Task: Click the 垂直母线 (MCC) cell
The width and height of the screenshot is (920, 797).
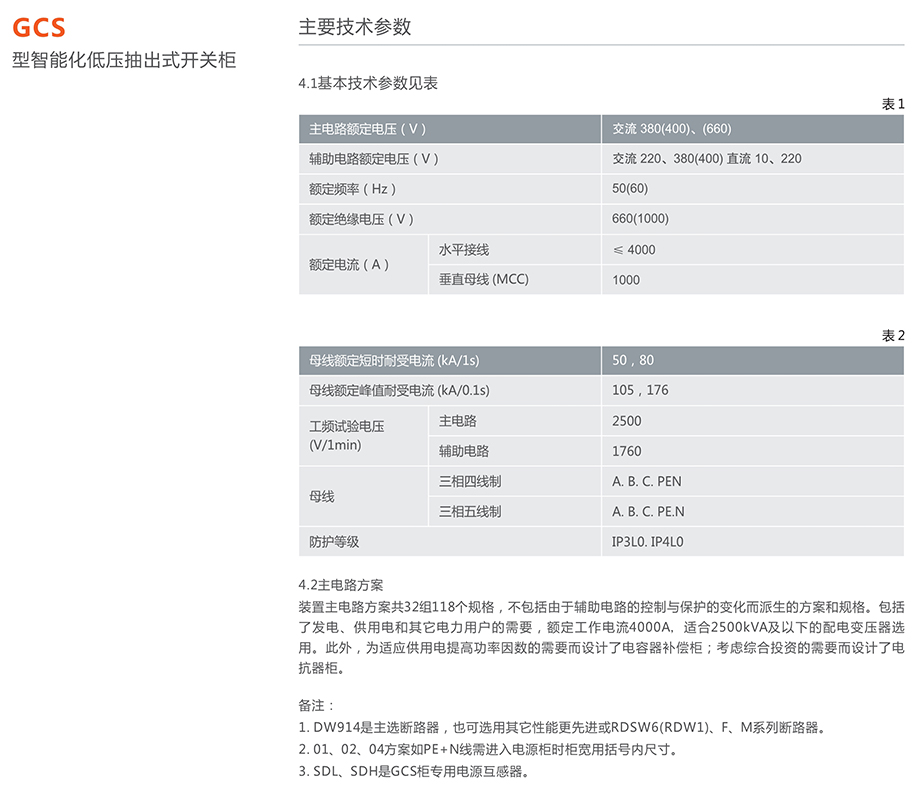Action: (x=484, y=279)
